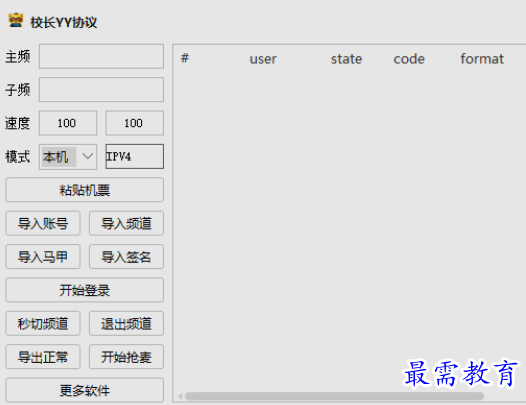Sort by the user column header
This screenshot has height=405, width=526.
click(x=263, y=59)
